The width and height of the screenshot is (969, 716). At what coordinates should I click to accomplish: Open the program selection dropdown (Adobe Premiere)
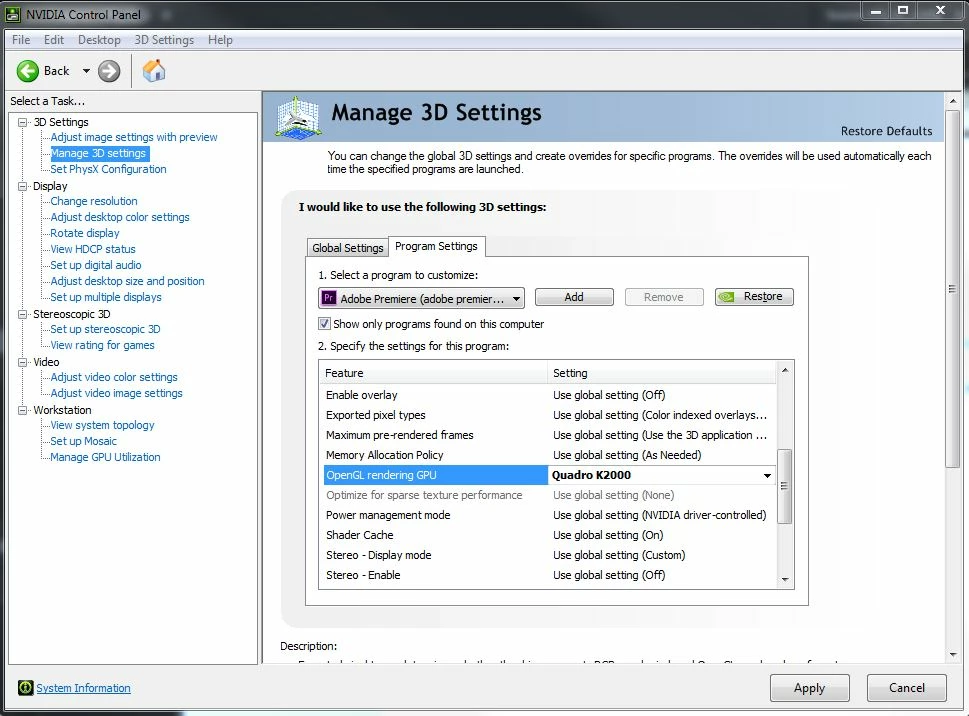(421, 298)
